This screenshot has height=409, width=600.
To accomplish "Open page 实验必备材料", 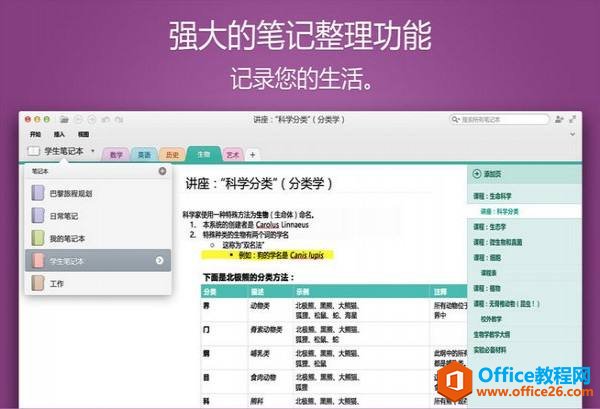I will tap(524, 349).
